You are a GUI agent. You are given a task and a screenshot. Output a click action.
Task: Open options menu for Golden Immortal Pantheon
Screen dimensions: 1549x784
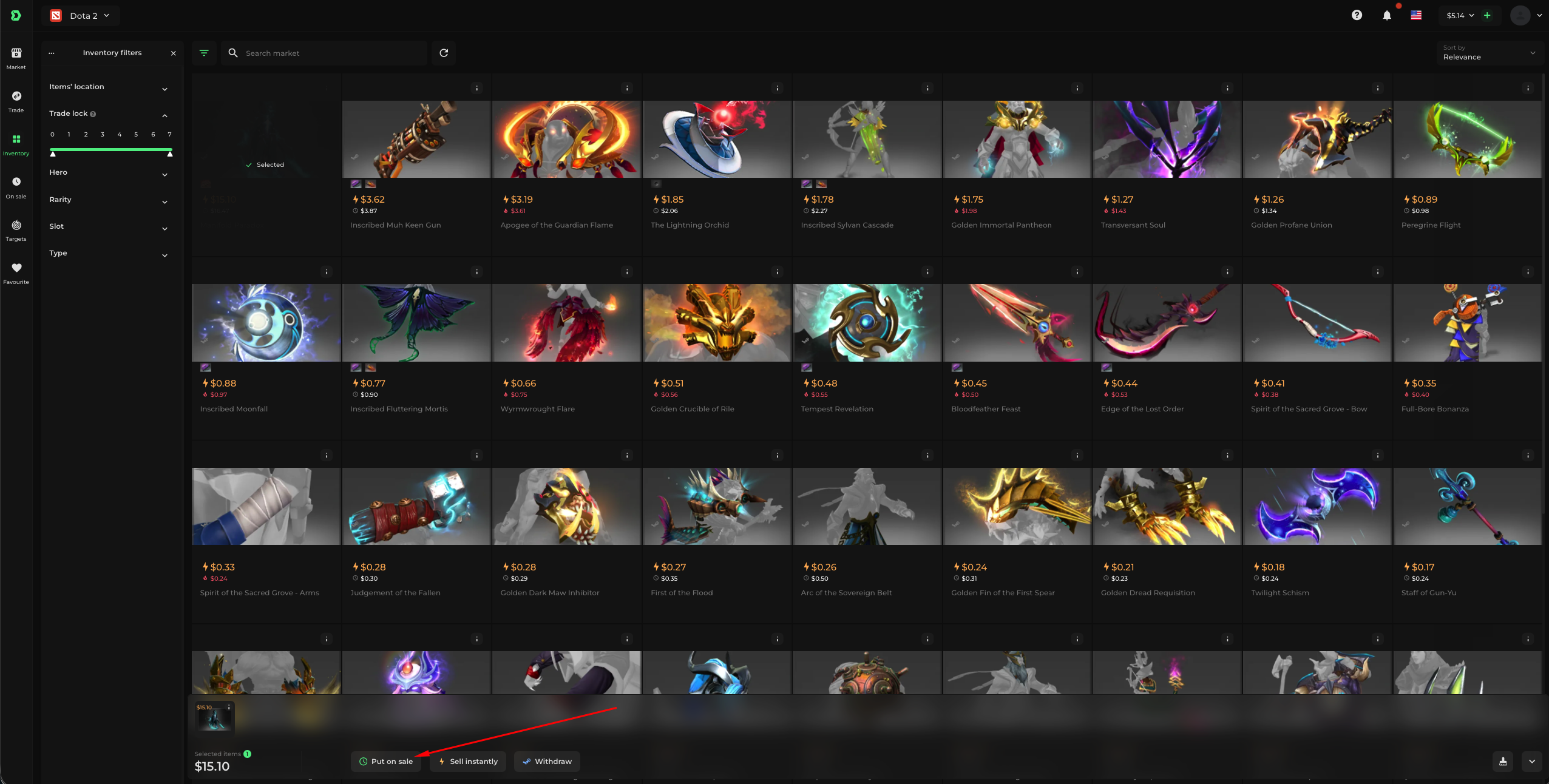click(1077, 88)
